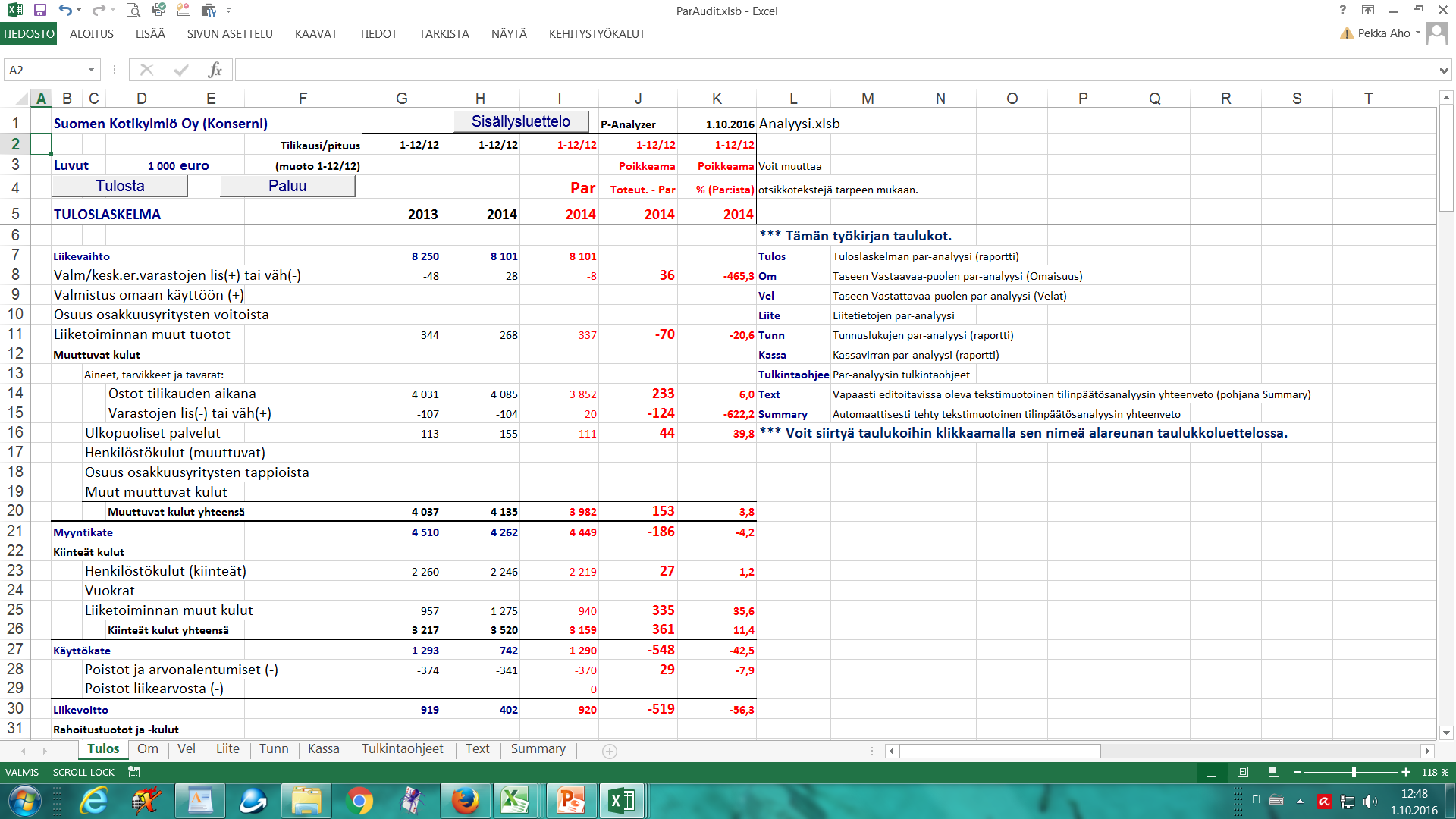Expand the formula bar with its arrow
This screenshot has width=1456, height=819.
[1443, 70]
